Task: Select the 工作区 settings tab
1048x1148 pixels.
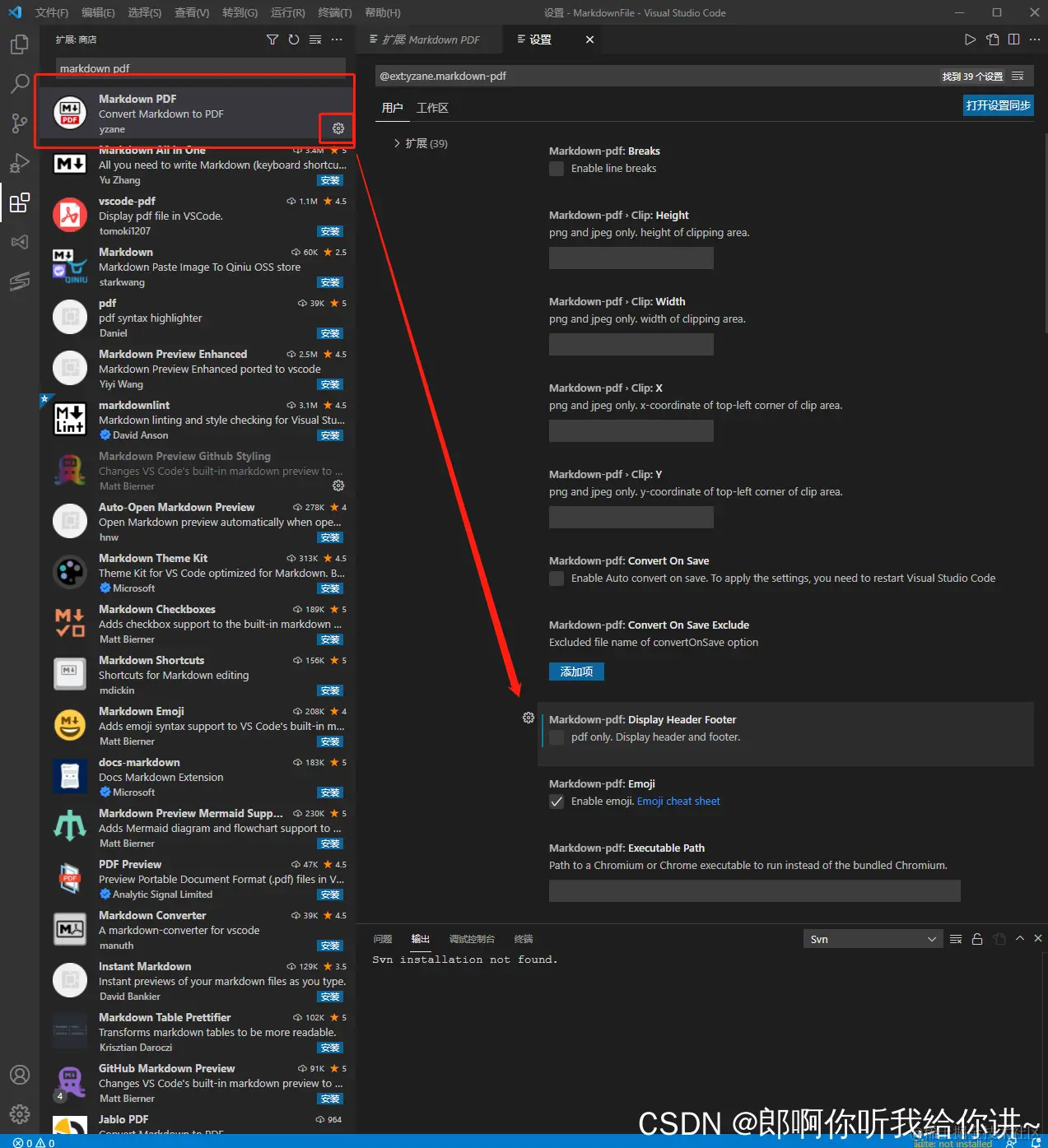Action: [x=432, y=108]
